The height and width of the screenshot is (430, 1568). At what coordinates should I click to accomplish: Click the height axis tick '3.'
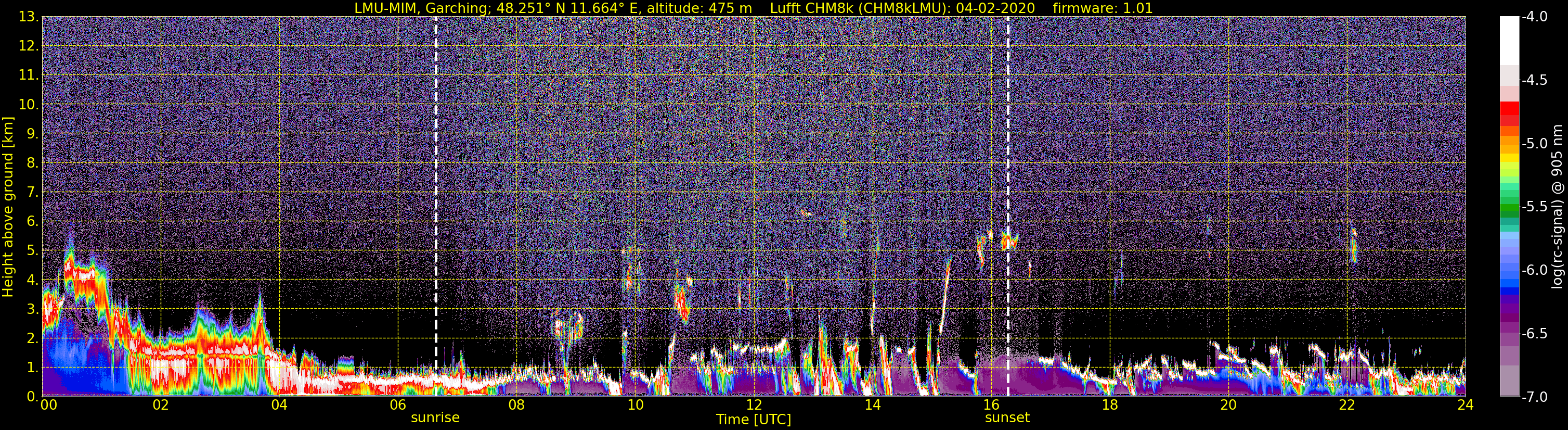tap(33, 309)
